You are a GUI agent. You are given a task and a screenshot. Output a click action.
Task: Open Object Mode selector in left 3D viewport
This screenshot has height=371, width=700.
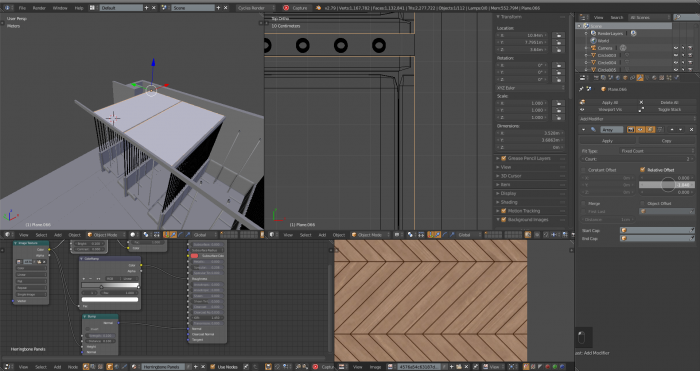106,235
